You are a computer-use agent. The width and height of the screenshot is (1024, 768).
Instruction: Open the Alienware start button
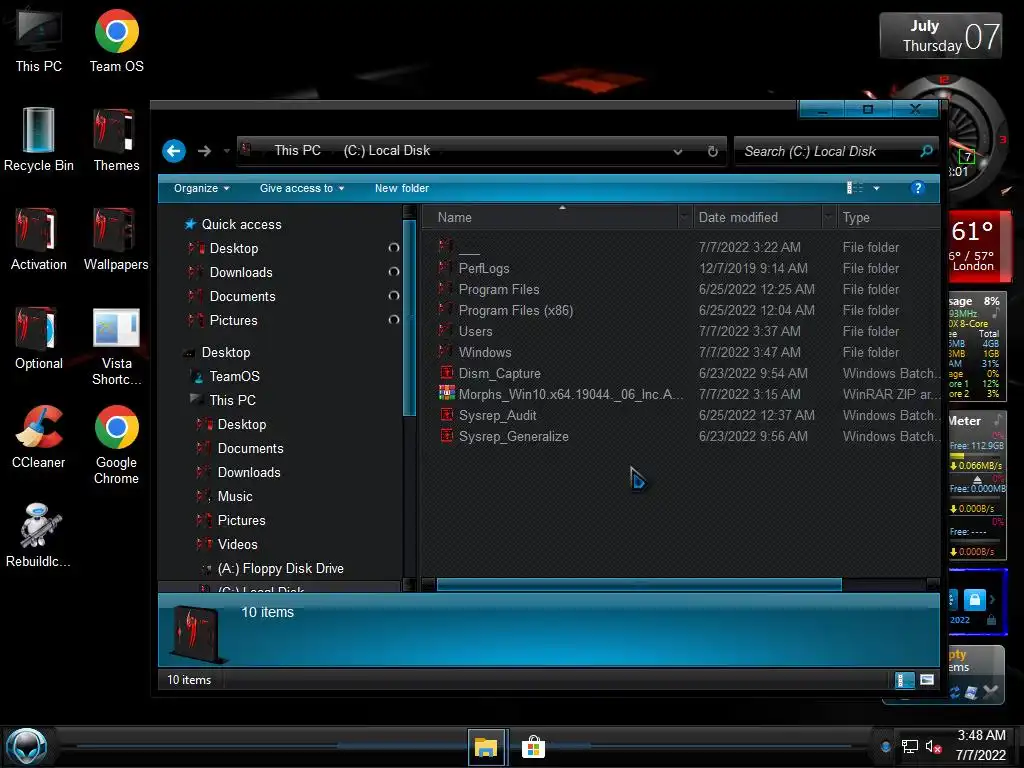click(x=27, y=747)
